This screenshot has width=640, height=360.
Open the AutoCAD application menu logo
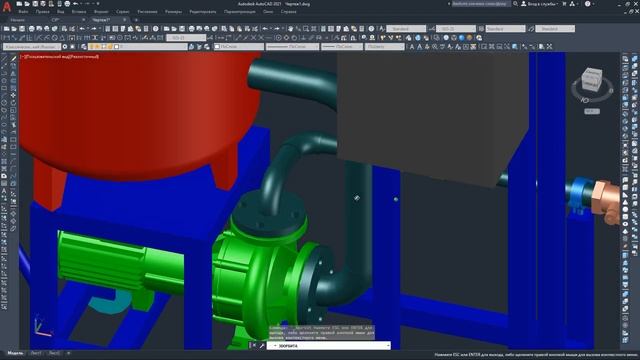click(7, 7)
